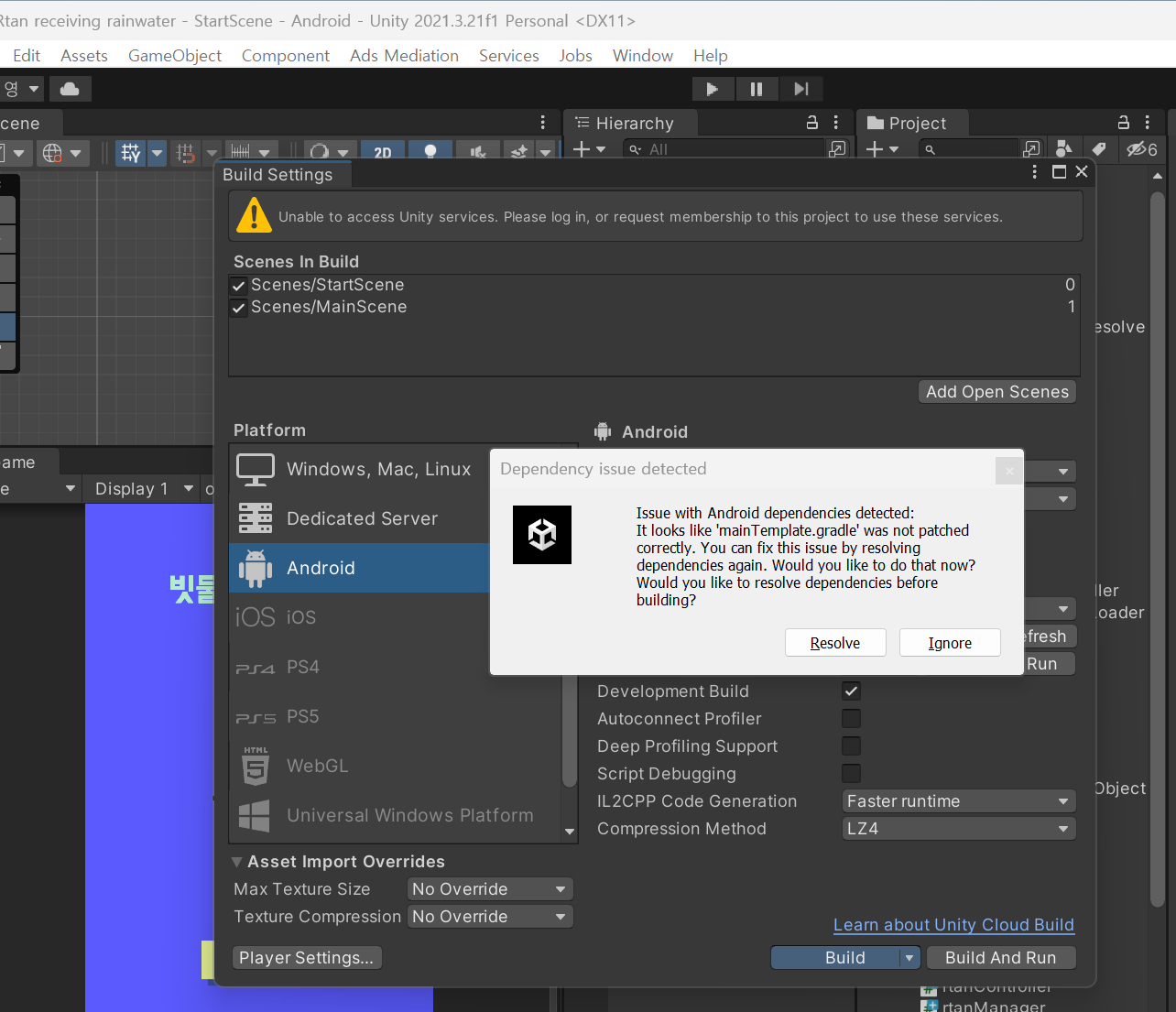Open the Build button dropdown arrow
1176x1012 pixels.
point(909,958)
